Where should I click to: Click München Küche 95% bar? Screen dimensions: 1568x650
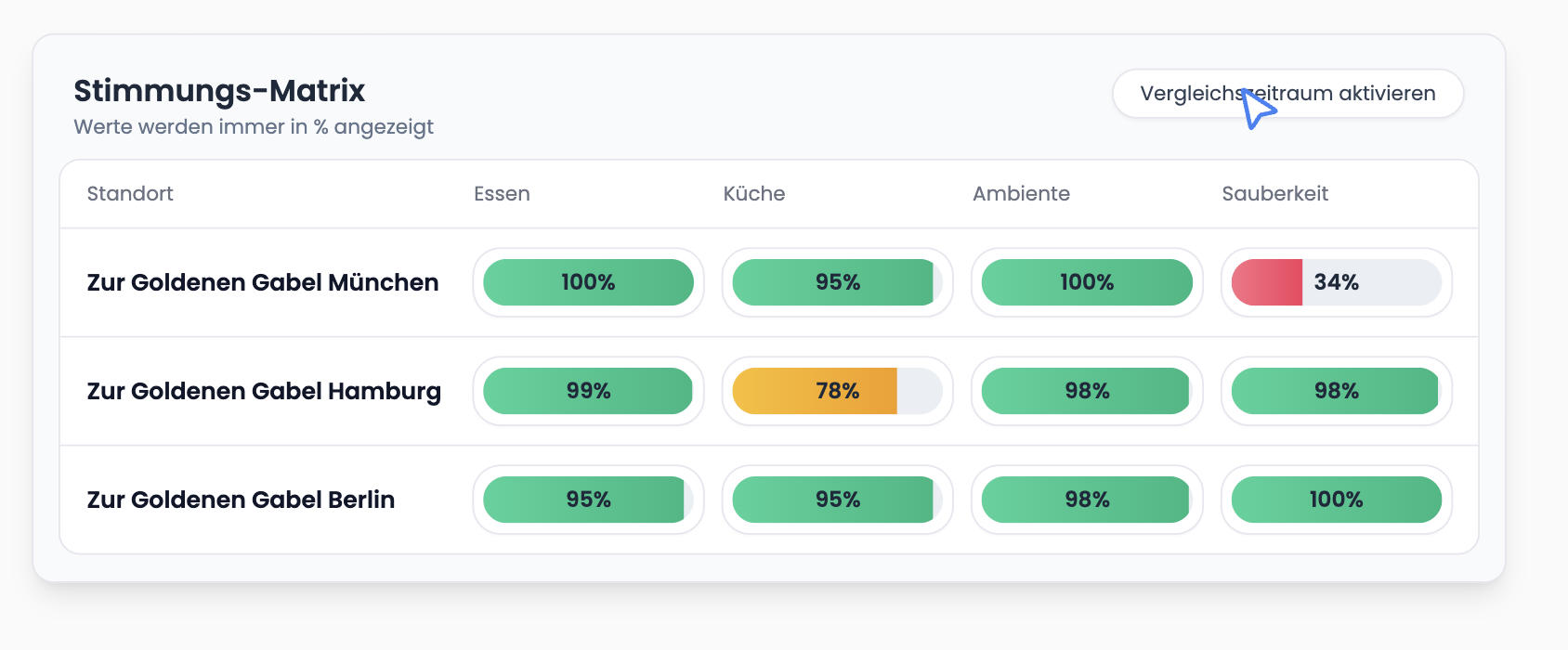coord(837,282)
